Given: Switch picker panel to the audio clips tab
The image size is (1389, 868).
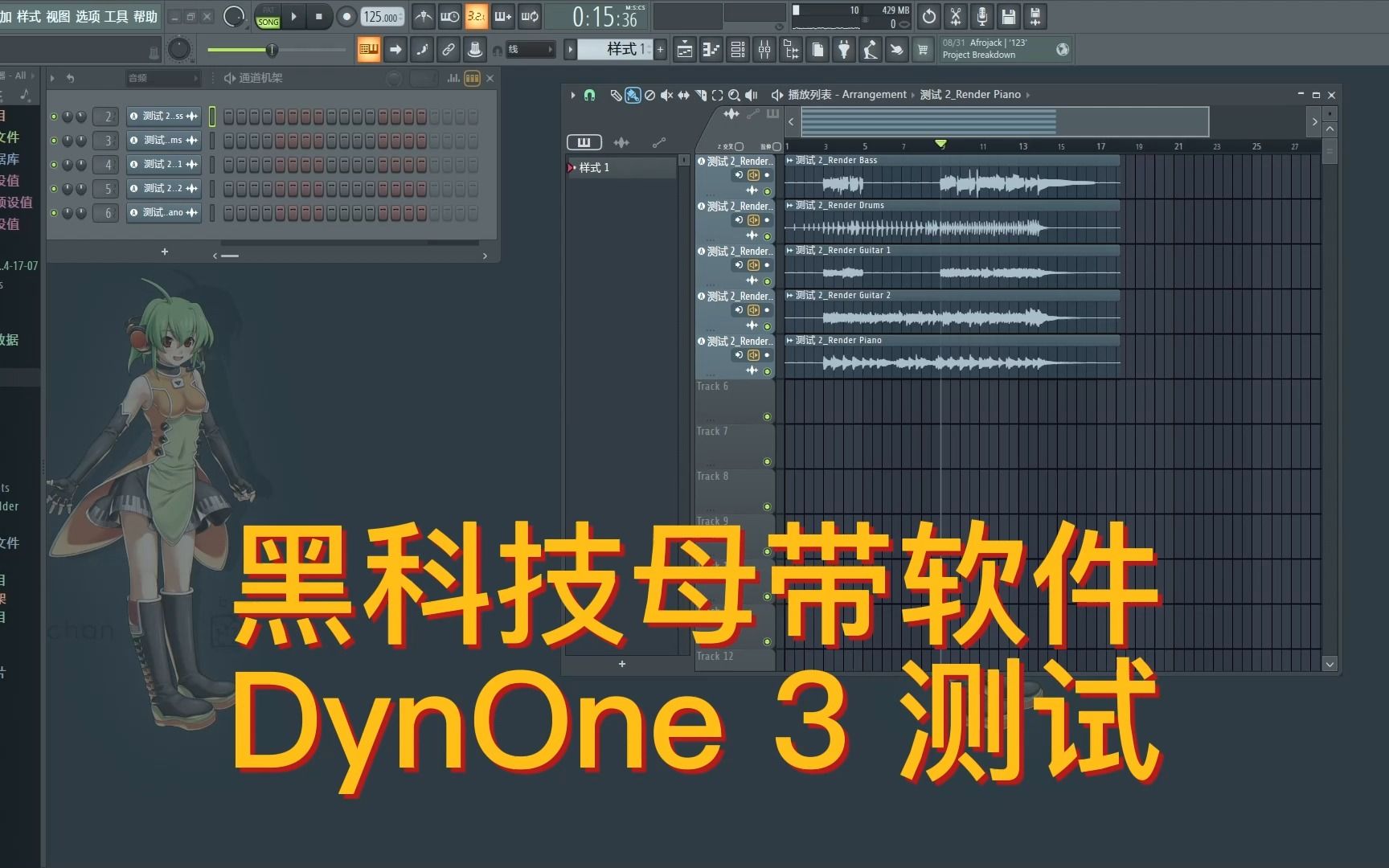Looking at the screenshot, I should point(621,142).
